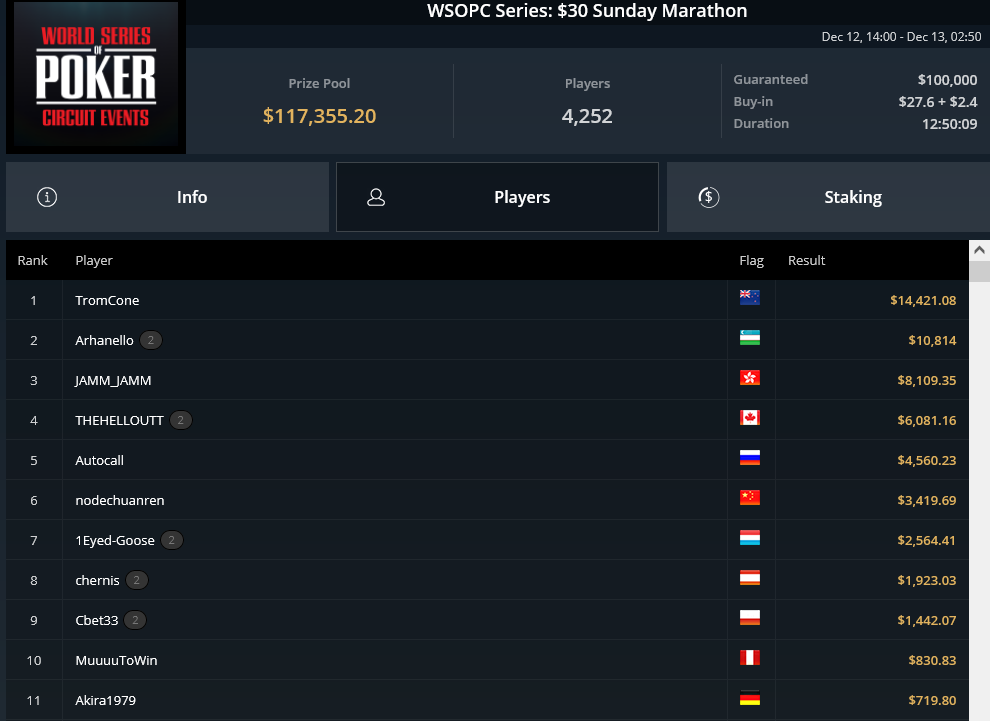Click the Info tab's circled i icon
990x721 pixels.
tap(47, 197)
